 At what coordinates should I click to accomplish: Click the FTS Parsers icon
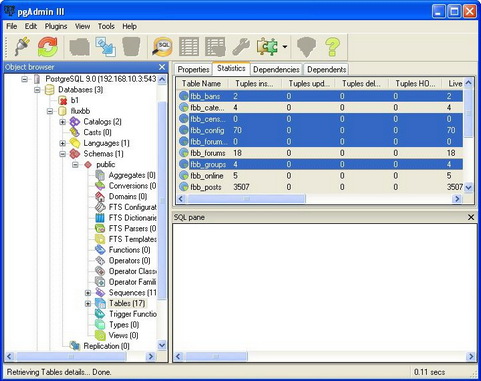pos(100,228)
